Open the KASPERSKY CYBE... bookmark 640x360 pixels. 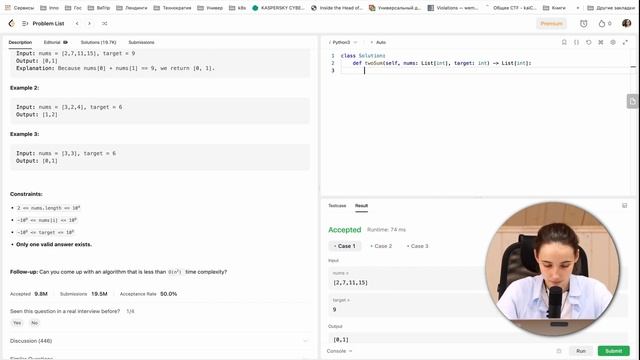click(x=278, y=8)
